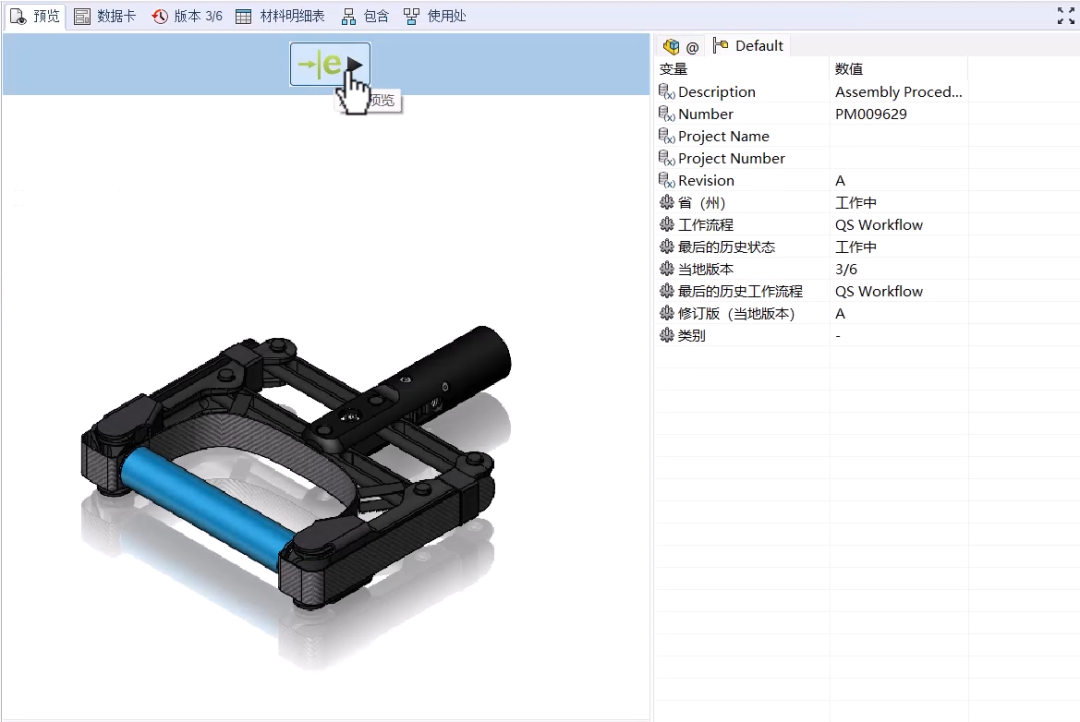Click the data card icon on 数据卡 tab
The height and width of the screenshot is (722, 1080).
(82, 16)
